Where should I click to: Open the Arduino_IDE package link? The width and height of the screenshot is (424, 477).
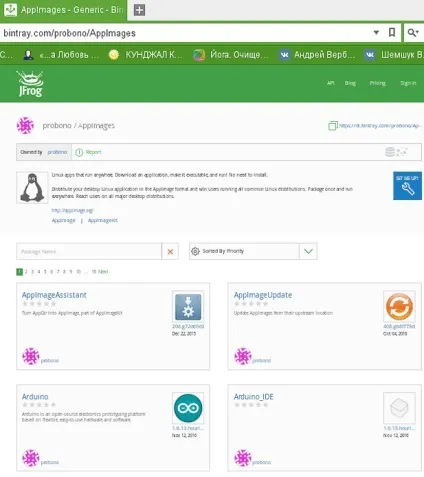253,397
